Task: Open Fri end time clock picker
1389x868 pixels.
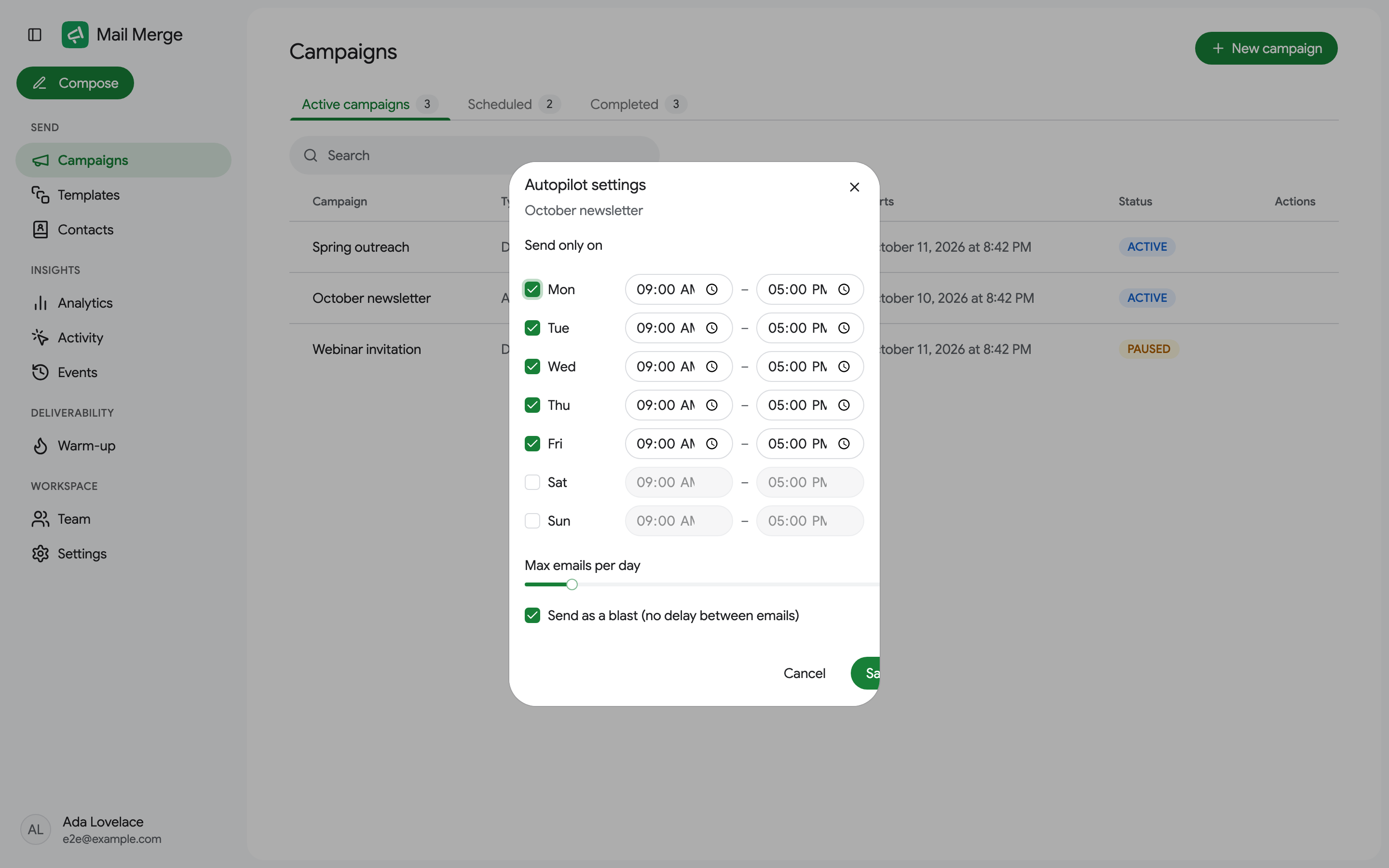Action: pyautogui.click(x=844, y=443)
